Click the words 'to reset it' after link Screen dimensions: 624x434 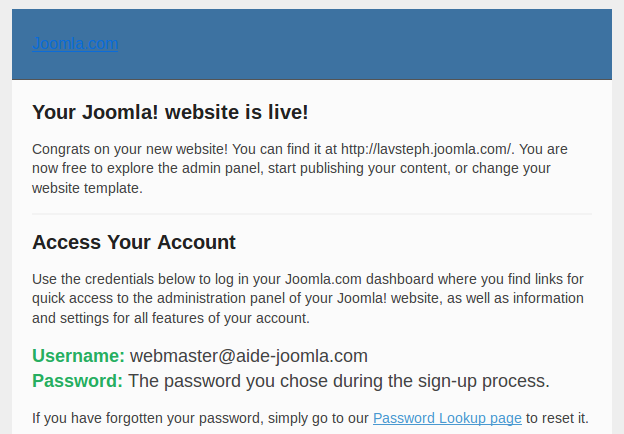pyautogui.click(x=557, y=418)
